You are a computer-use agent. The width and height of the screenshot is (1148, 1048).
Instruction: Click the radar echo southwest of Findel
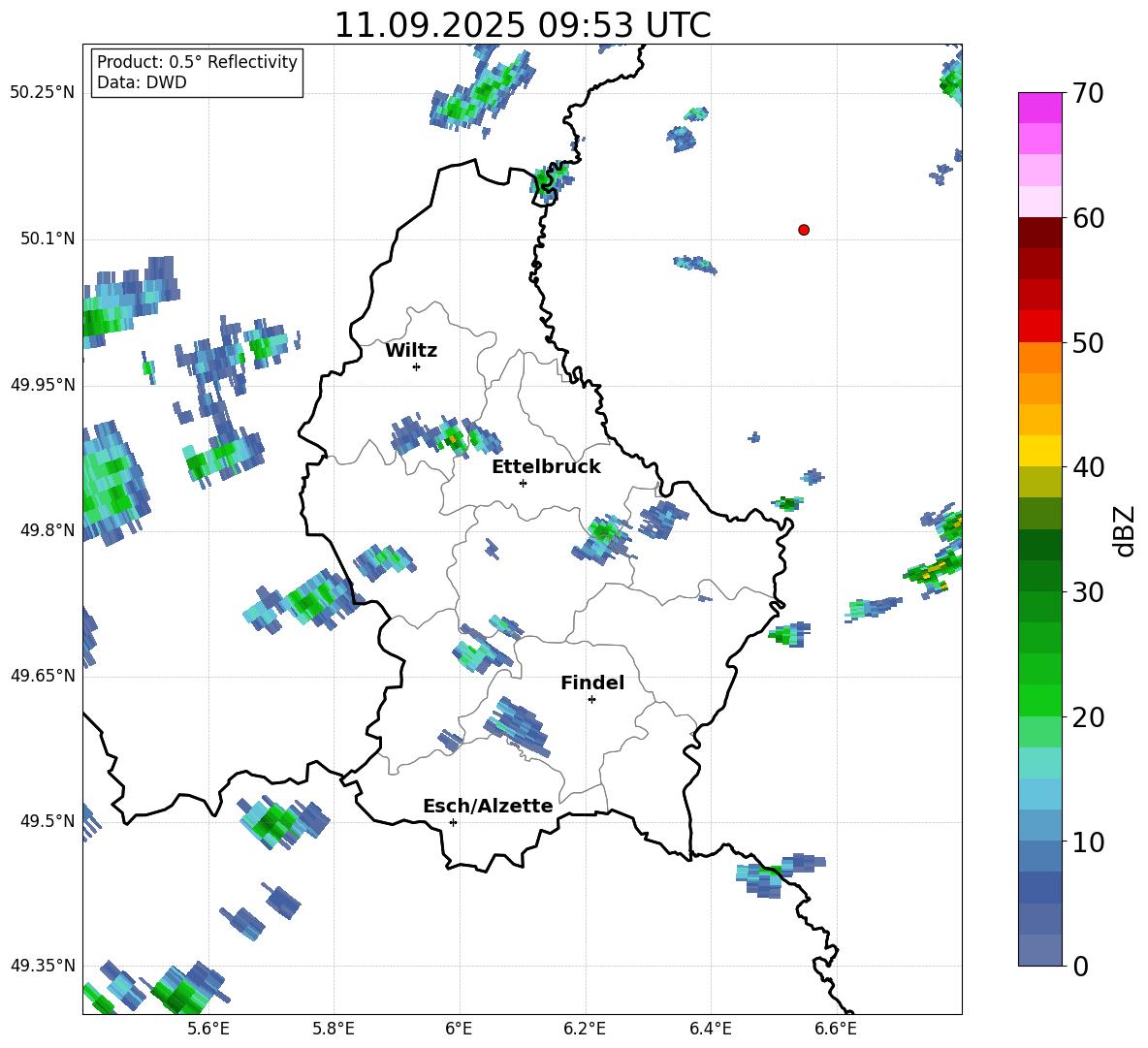click(x=516, y=727)
